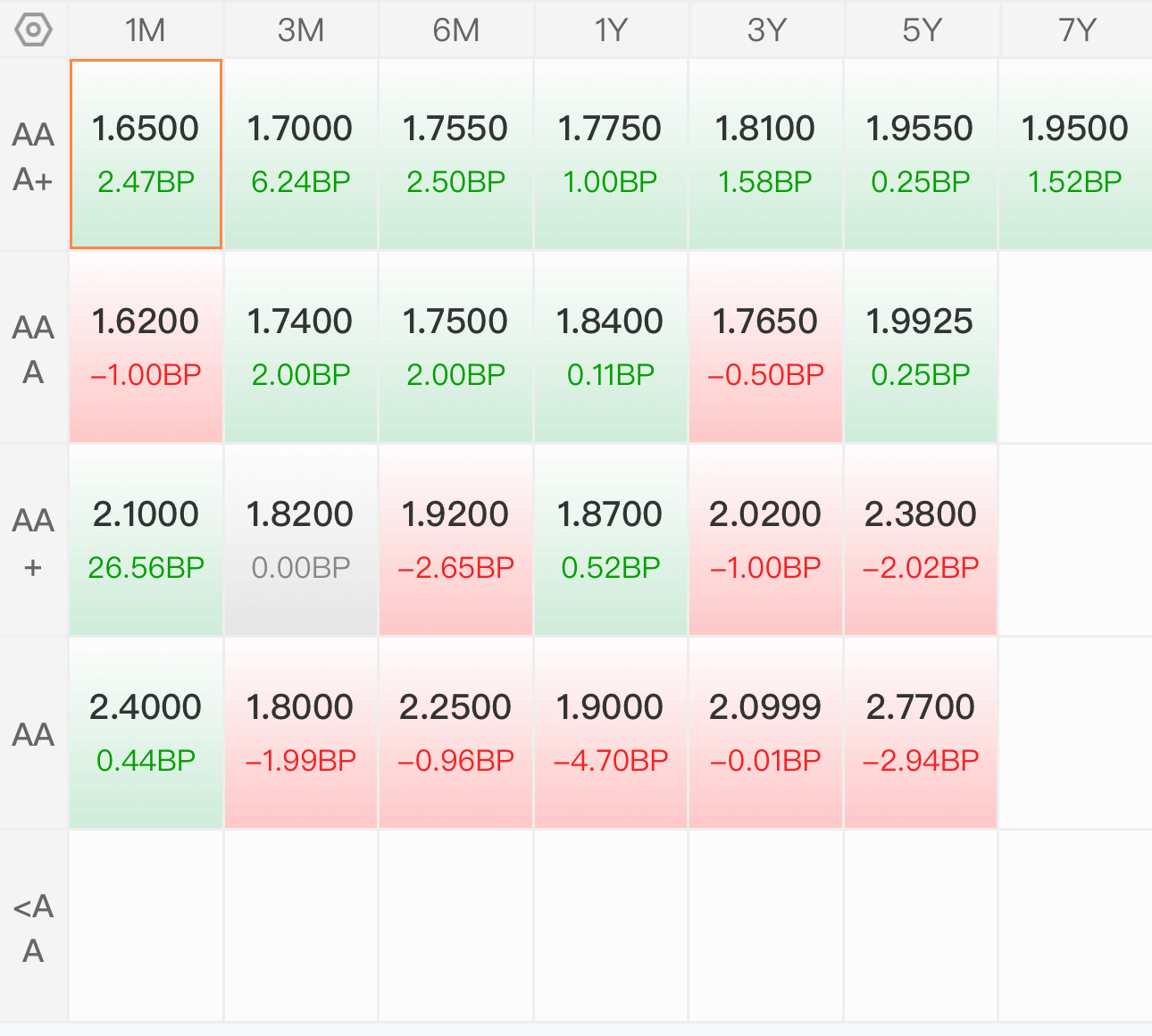The image size is (1152, 1036).
Task: Choose the AAA rating row label
Action: [33, 348]
